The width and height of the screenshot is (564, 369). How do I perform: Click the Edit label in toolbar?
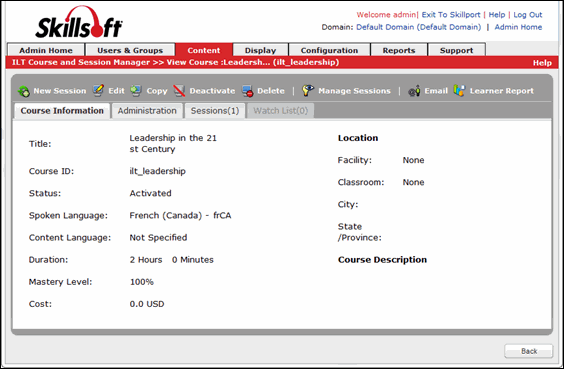pyautogui.click(x=117, y=91)
